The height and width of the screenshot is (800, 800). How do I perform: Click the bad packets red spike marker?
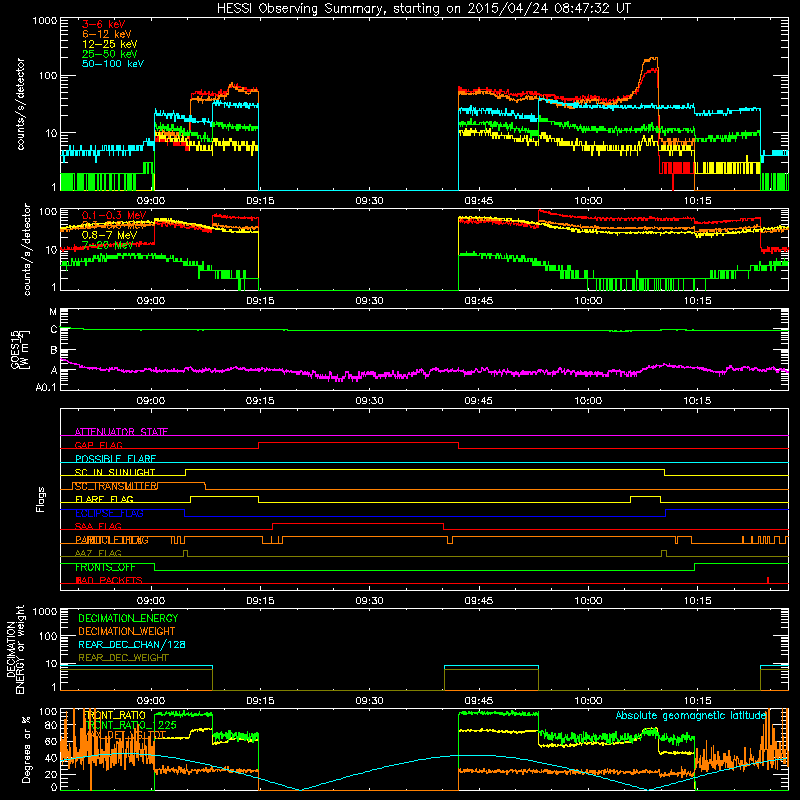click(768, 580)
